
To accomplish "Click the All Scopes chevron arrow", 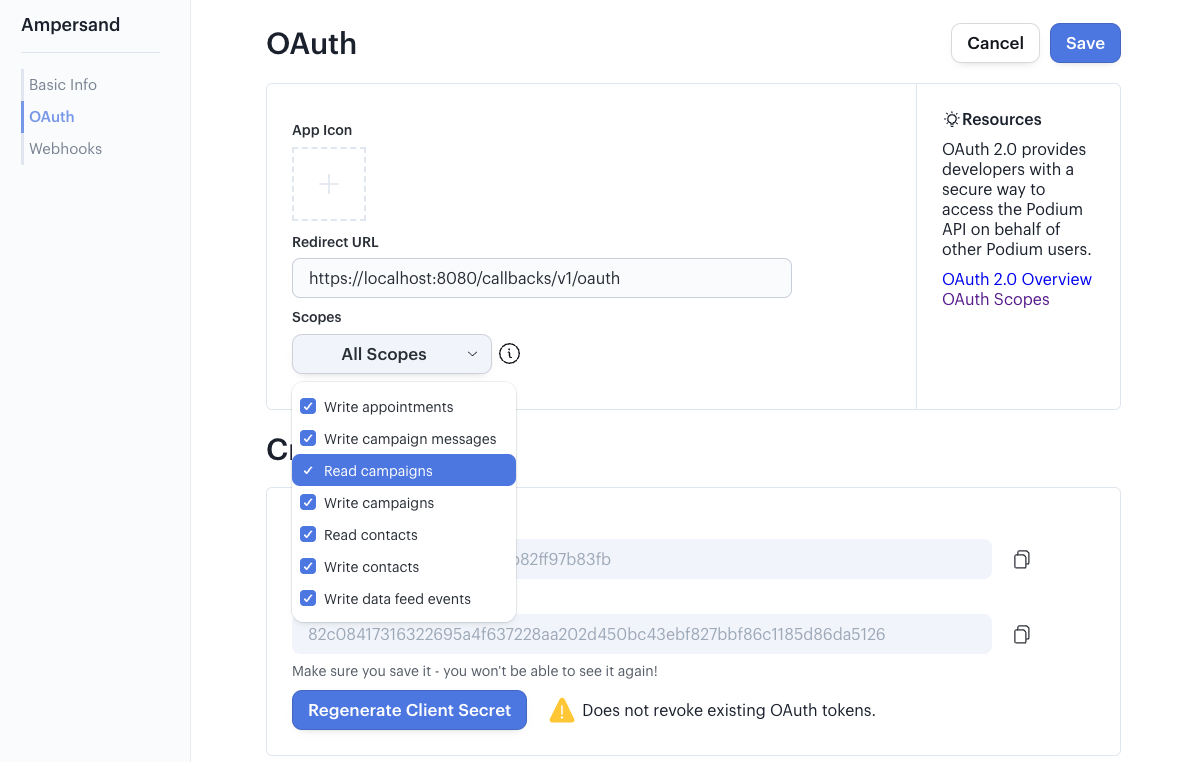I will 472,354.
